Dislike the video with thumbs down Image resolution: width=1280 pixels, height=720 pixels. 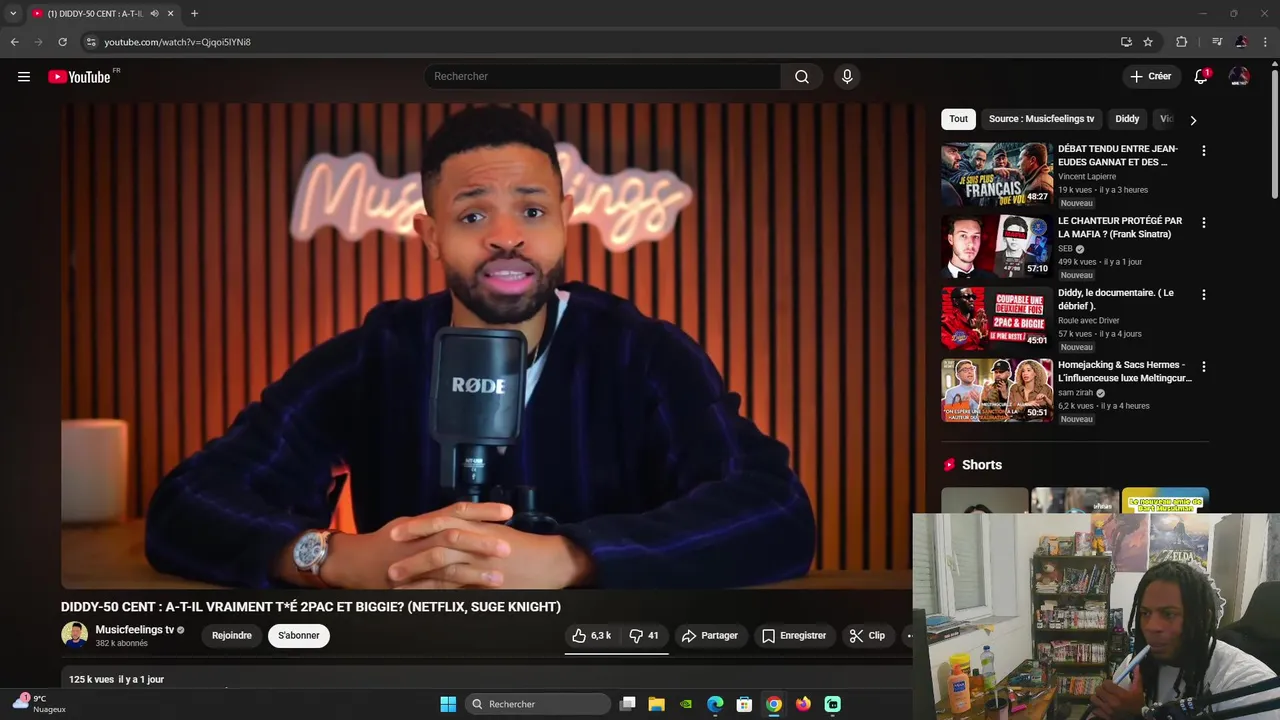pyautogui.click(x=643, y=636)
